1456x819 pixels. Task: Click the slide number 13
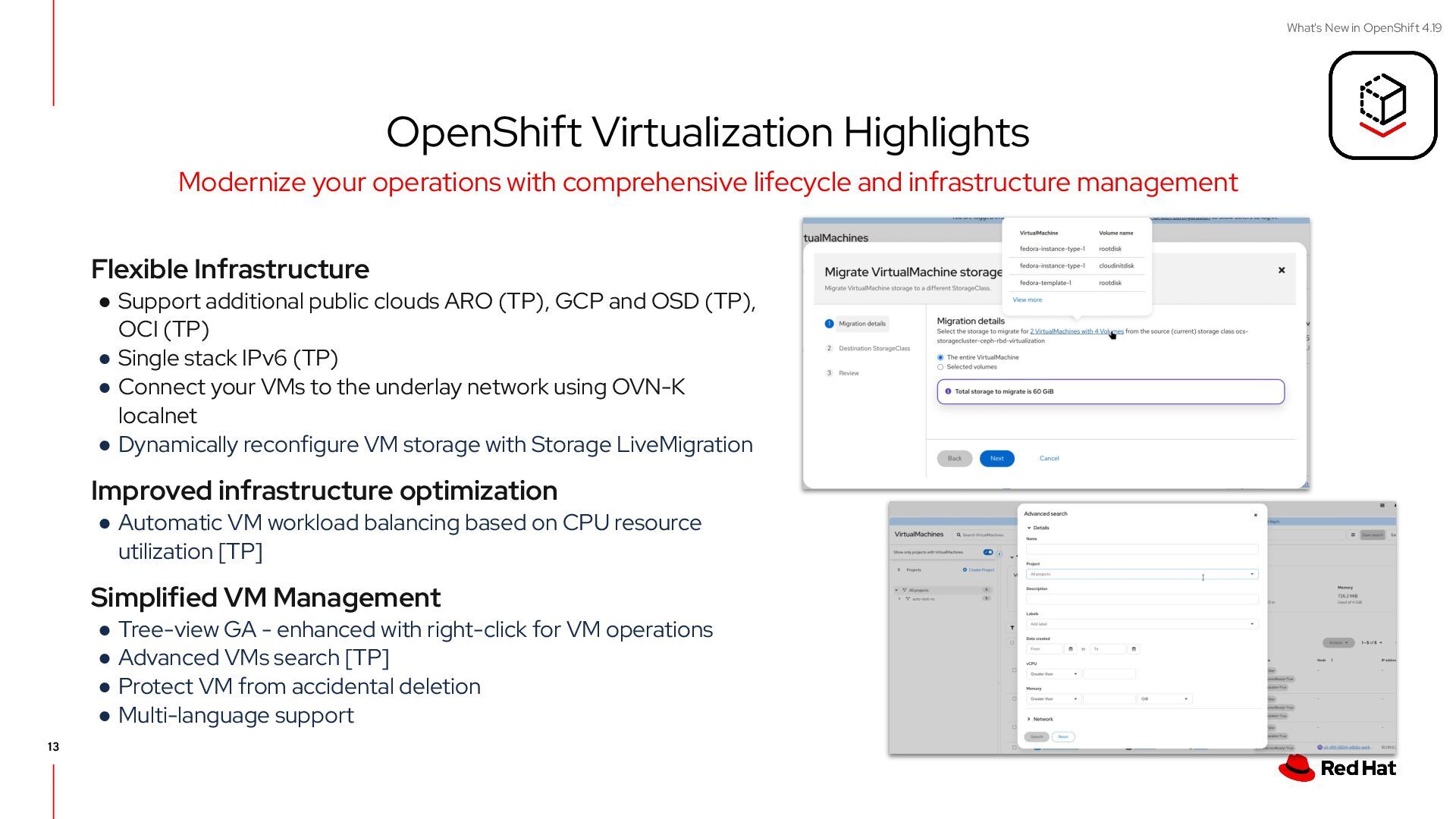pos(53,747)
